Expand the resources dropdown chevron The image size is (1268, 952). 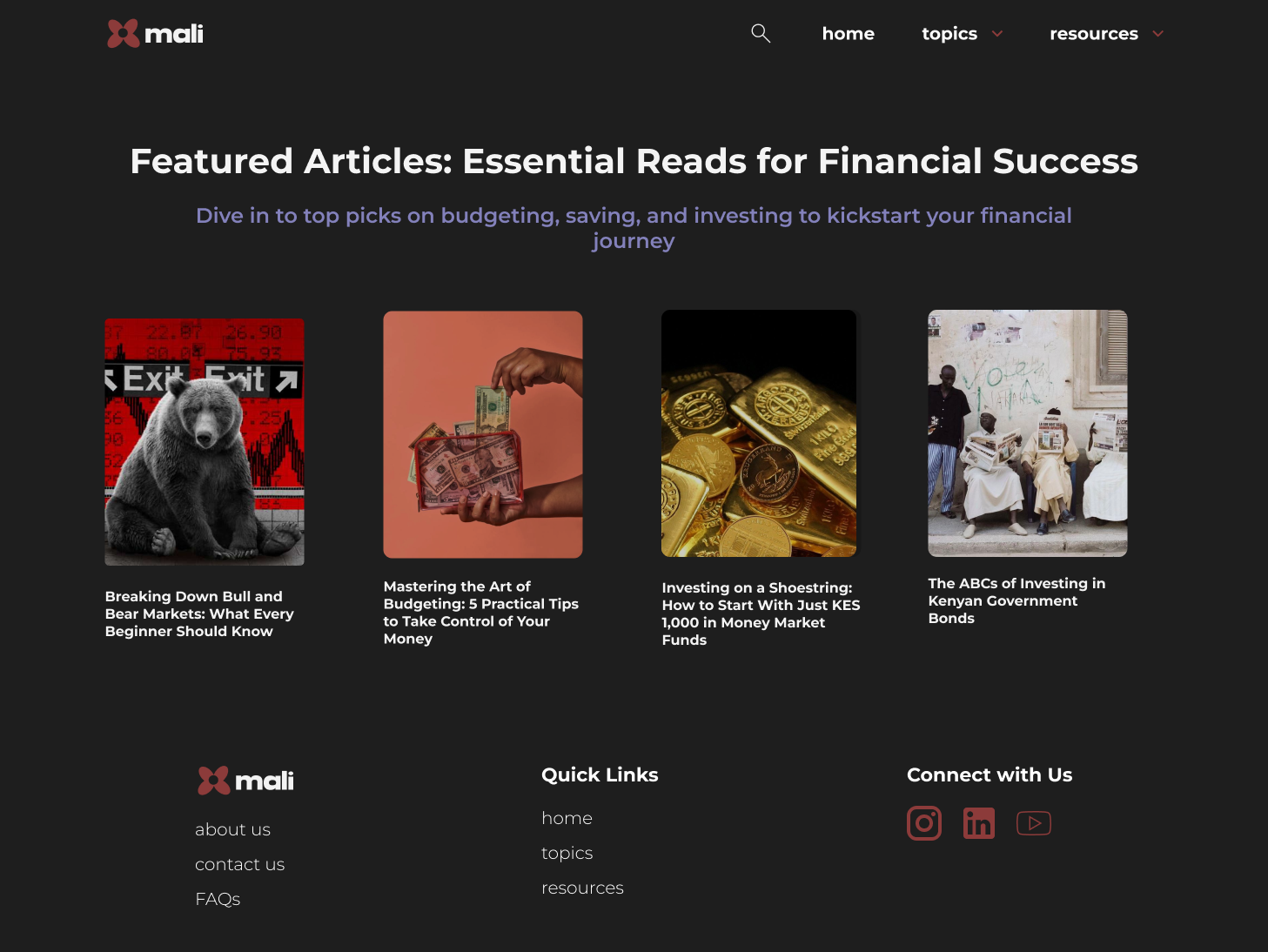click(1157, 34)
